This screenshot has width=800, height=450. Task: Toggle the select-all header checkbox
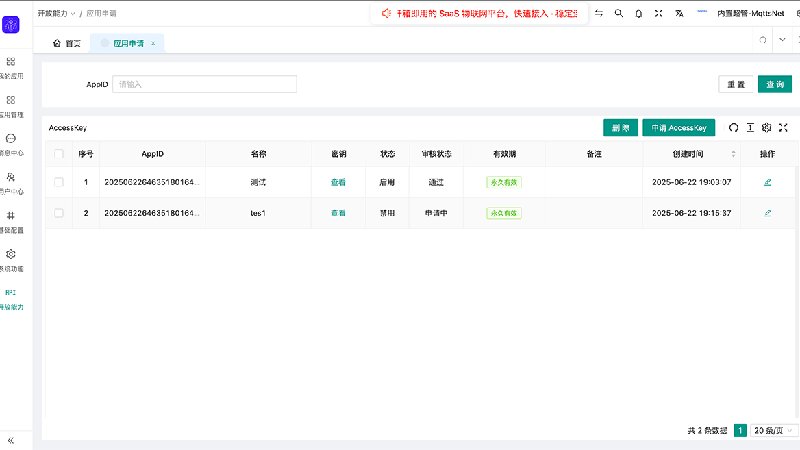click(x=59, y=154)
